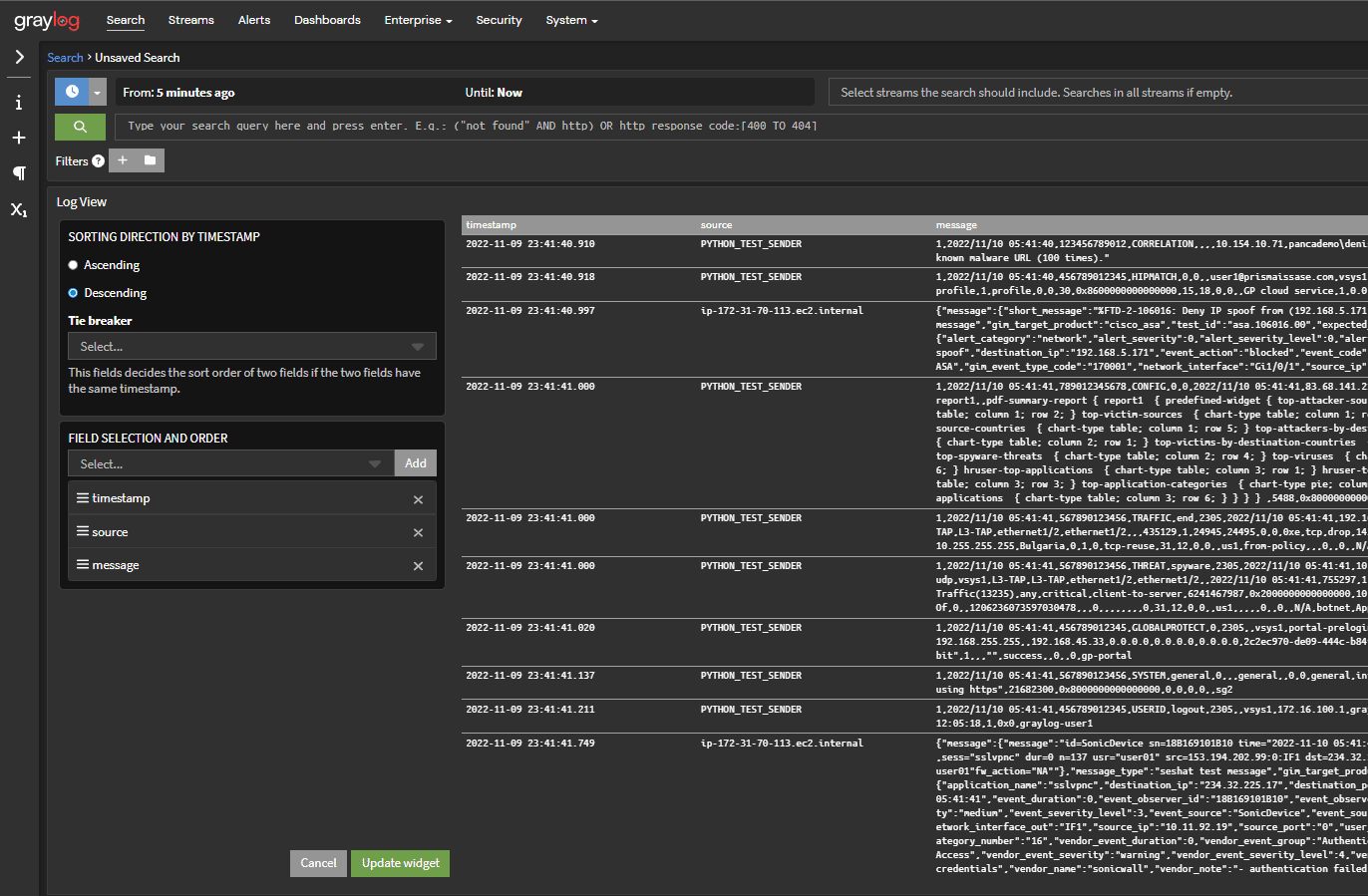The image size is (1368, 896).
Task: Select Descending sort direction
Action: tap(73, 293)
